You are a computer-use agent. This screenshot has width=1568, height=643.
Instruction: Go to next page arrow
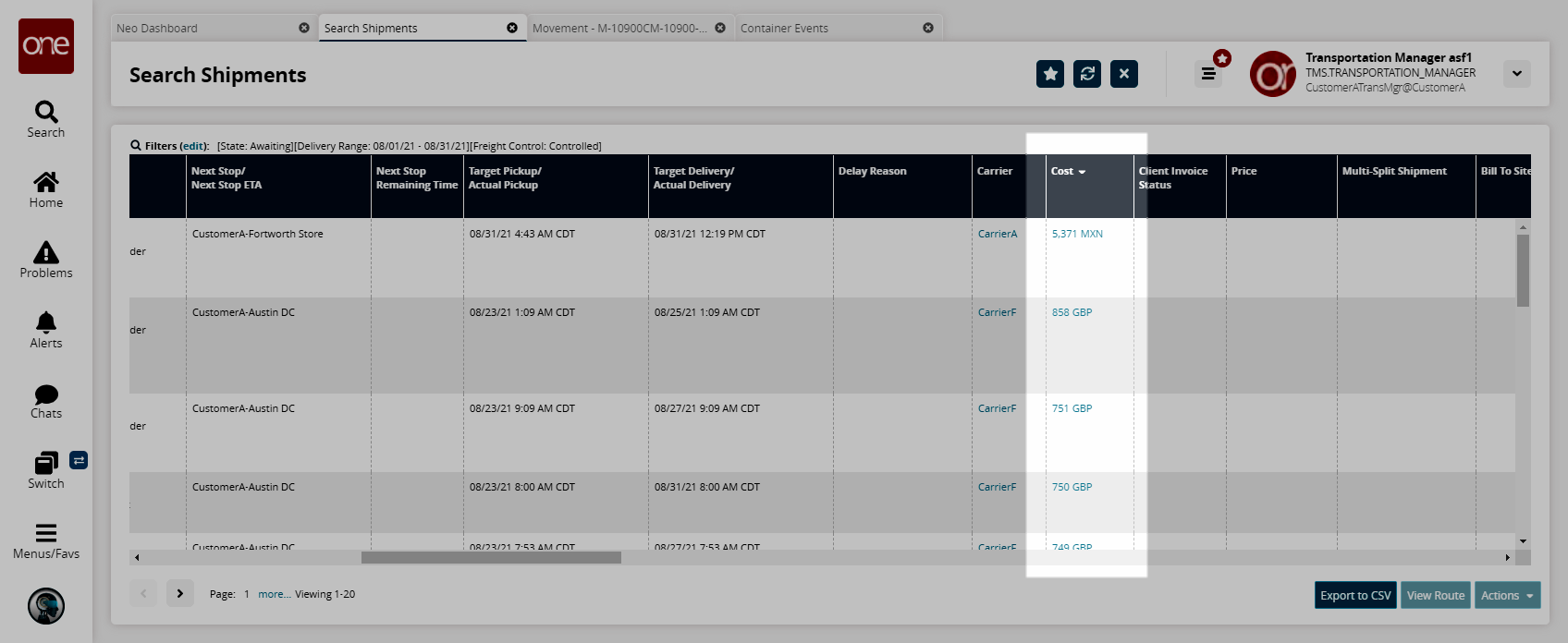click(x=180, y=593)
